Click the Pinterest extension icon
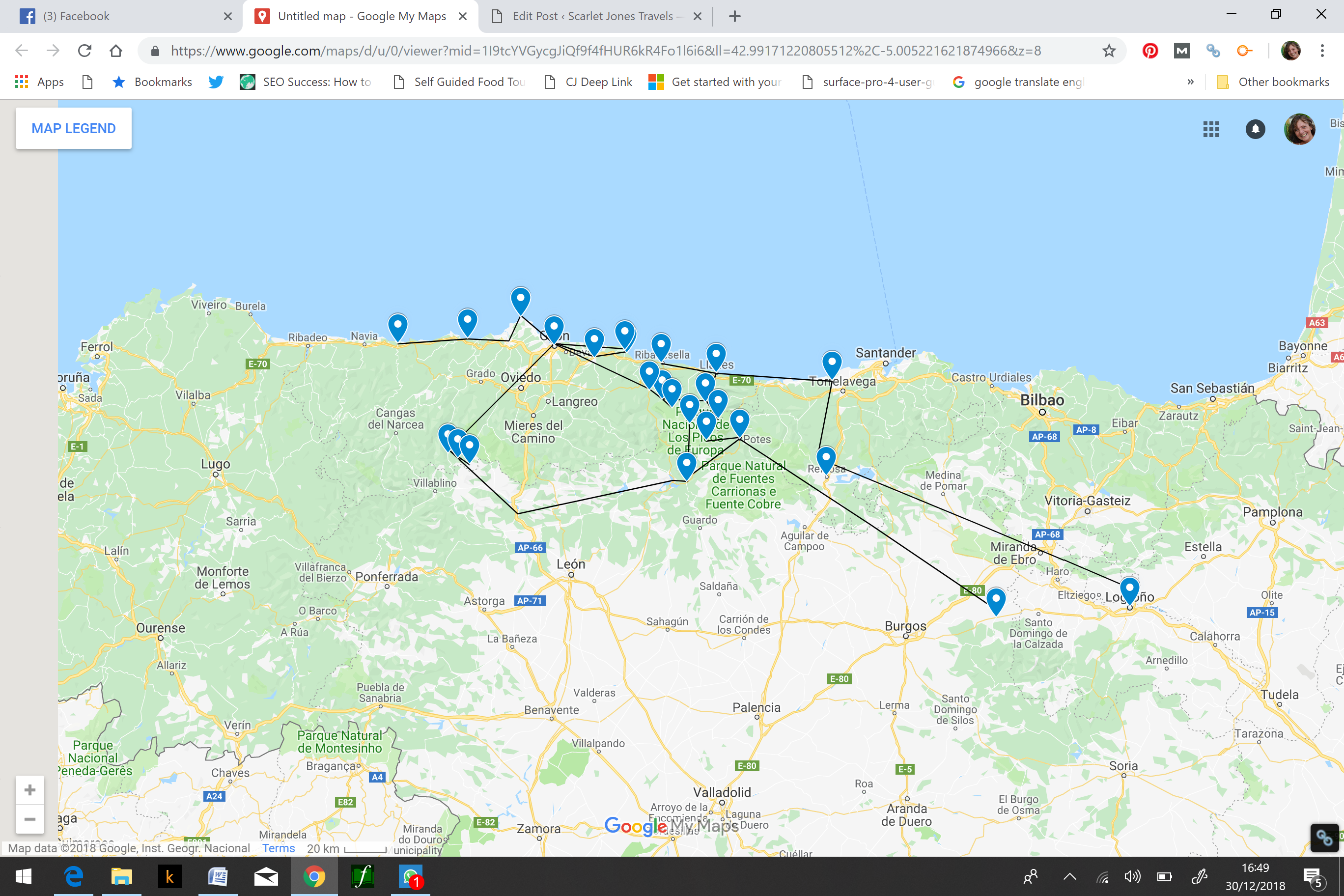 click(1149, 51)
